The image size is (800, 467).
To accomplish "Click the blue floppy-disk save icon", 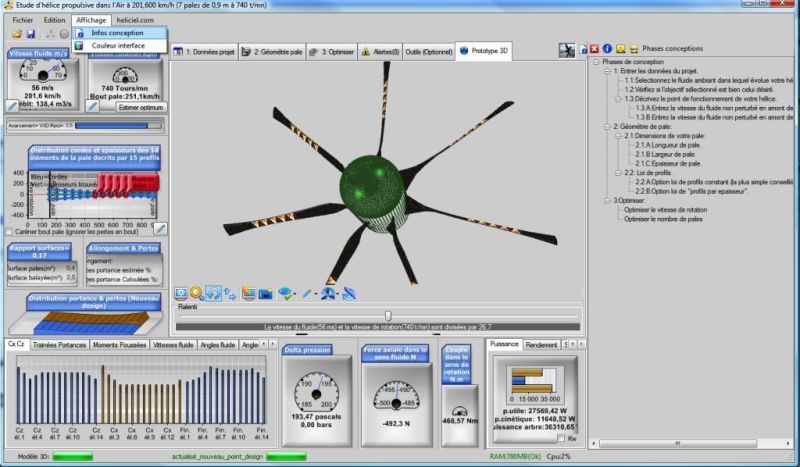I will (31, 34).
